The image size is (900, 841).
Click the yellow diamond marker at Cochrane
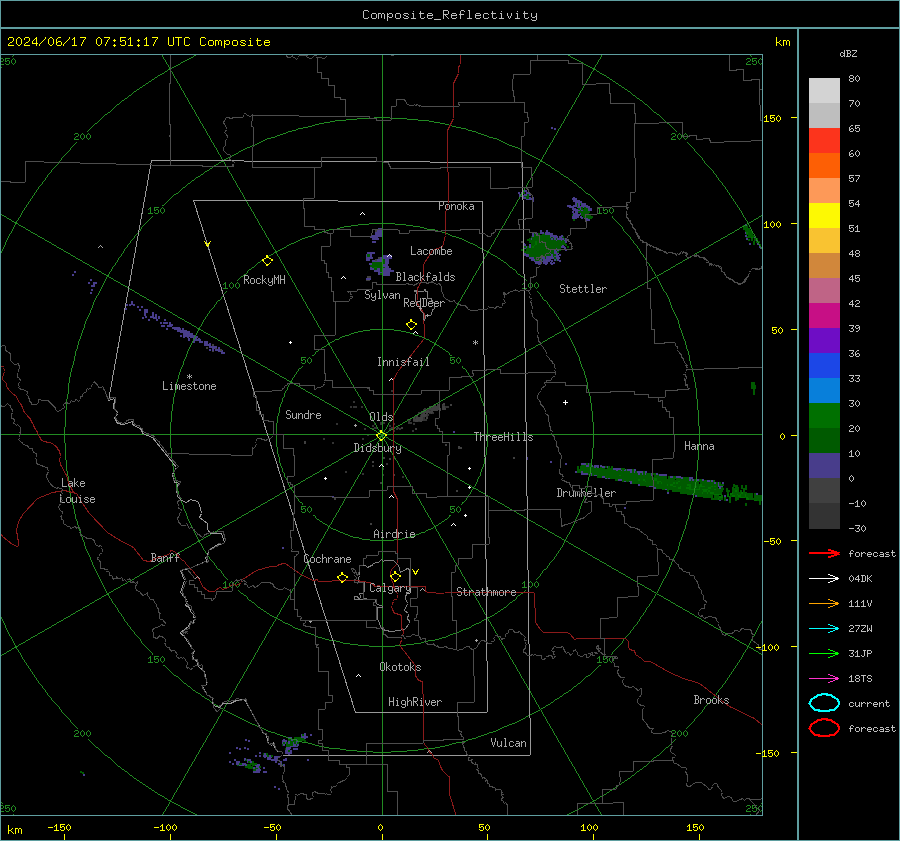tap(342, 577)
